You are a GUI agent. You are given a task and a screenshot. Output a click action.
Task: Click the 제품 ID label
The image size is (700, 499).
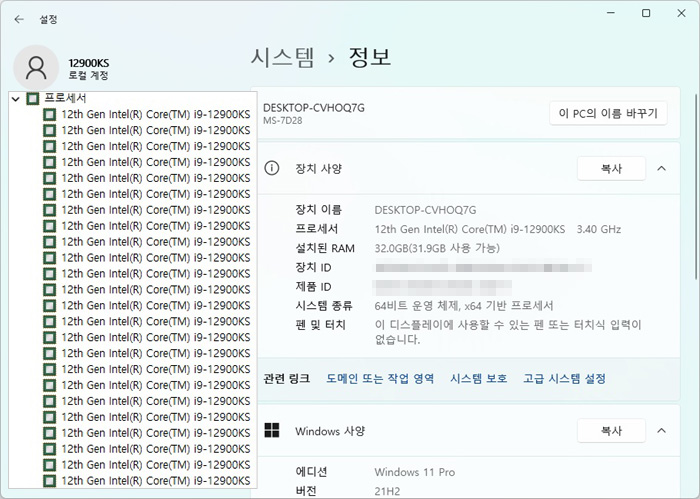[x=313, y=287]
